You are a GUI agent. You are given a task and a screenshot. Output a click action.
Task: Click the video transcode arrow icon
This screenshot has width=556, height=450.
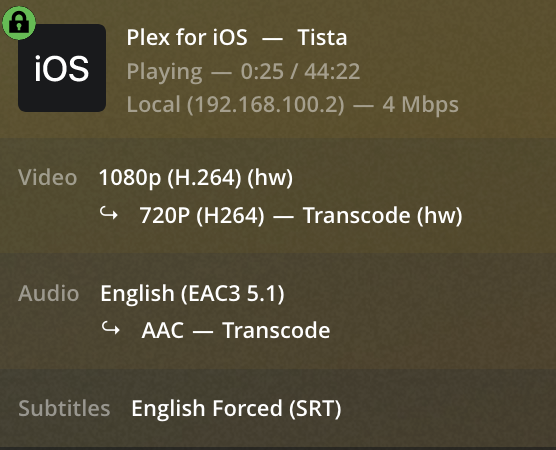click(109, 214)
